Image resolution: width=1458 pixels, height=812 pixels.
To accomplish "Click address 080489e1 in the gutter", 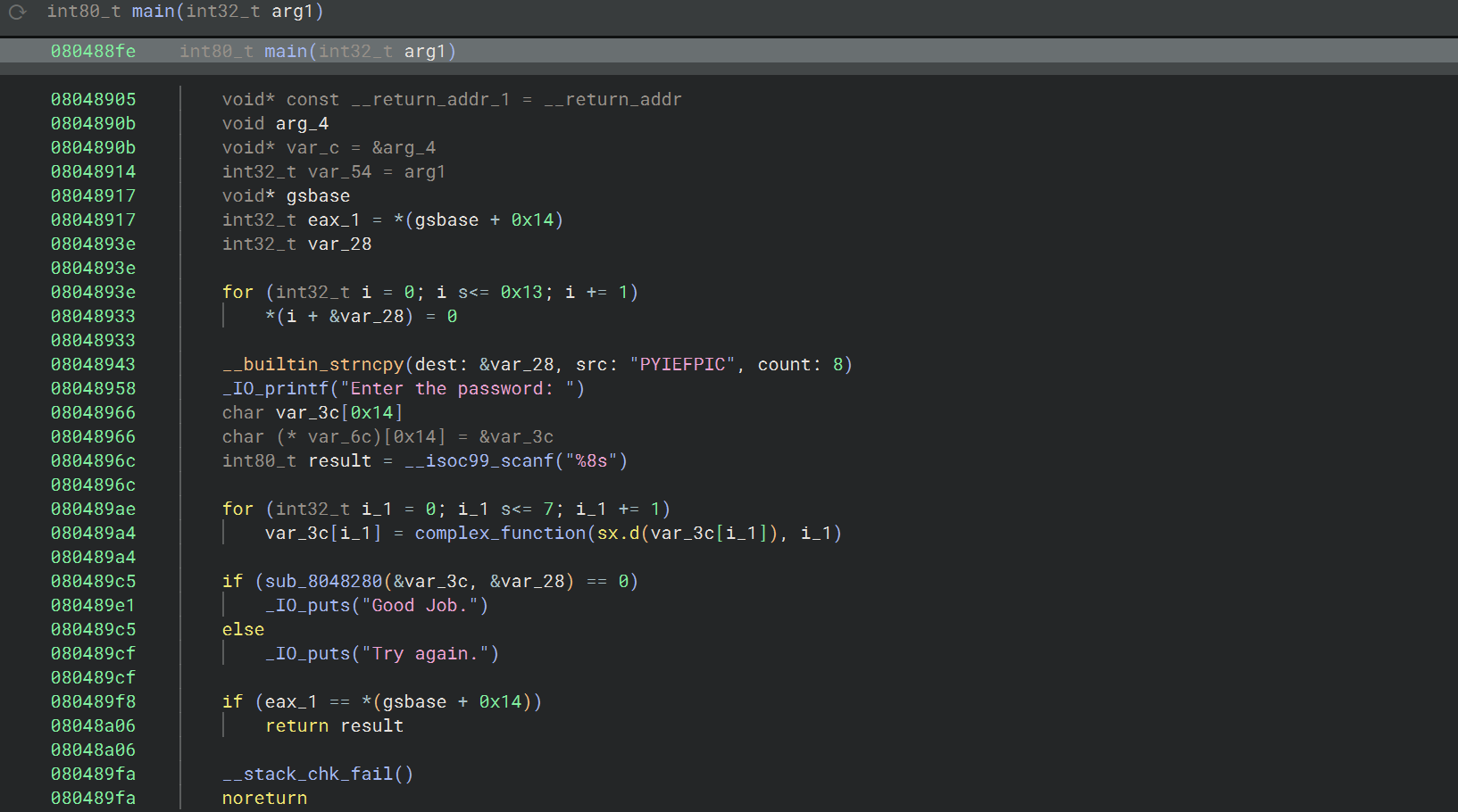I will pos(93,605).
